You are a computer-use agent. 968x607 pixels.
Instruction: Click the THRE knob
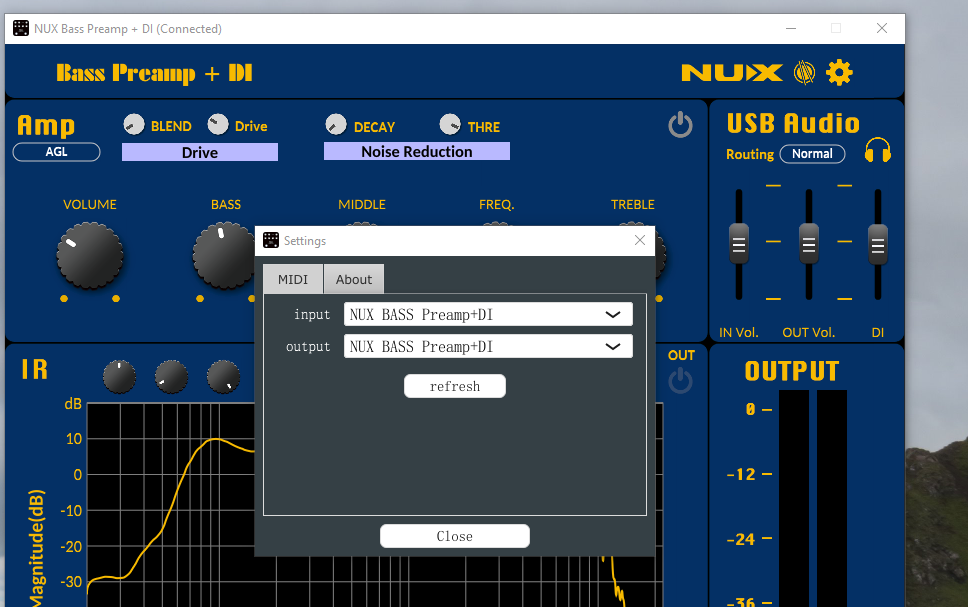[x=450, y=125]
